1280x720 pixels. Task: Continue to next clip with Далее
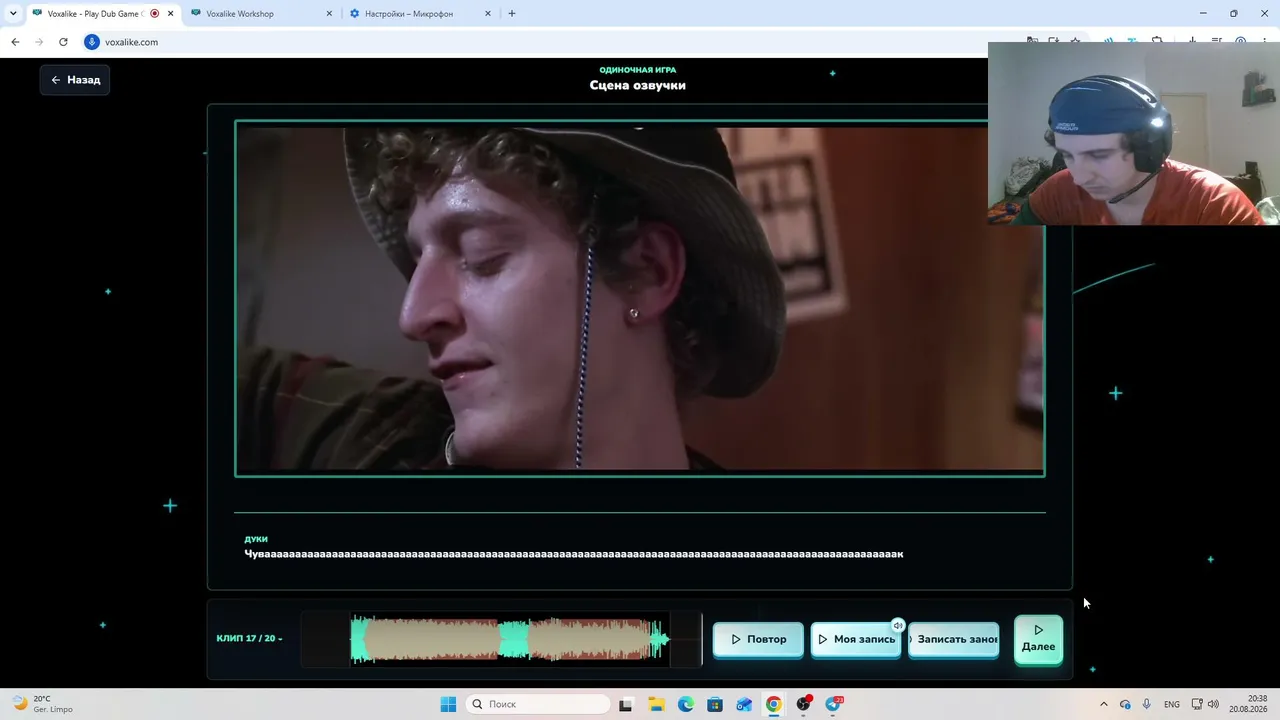(1038, 639)
